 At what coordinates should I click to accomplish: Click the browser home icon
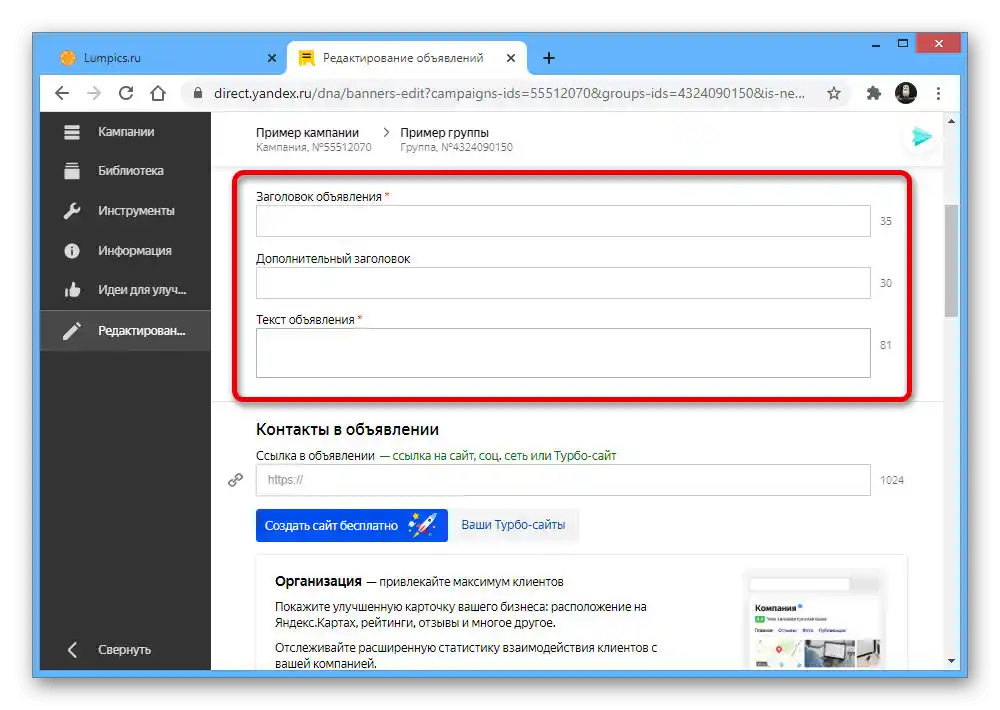(x=158, y=93)
